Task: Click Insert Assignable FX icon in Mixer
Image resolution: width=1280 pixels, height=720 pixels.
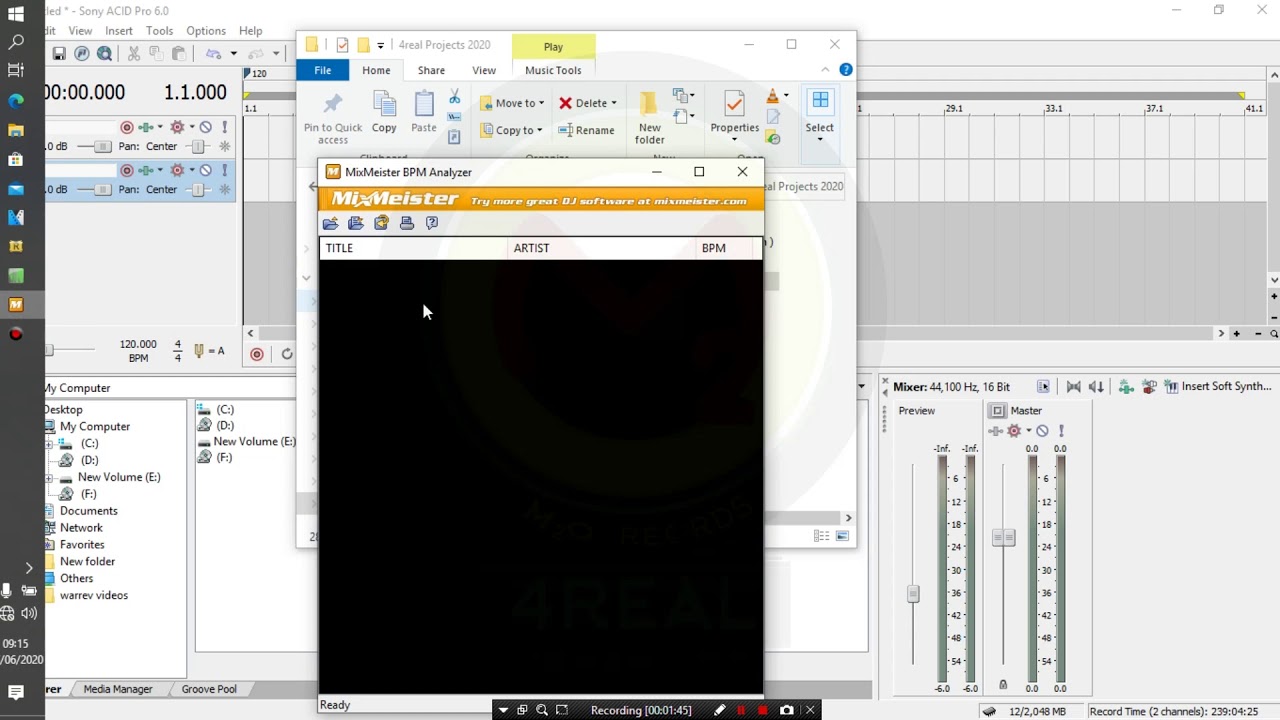Action: point(1149,387)
